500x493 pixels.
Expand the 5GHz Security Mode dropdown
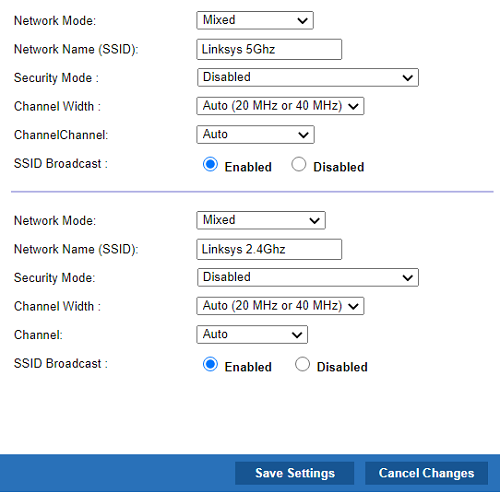(308, 78)
